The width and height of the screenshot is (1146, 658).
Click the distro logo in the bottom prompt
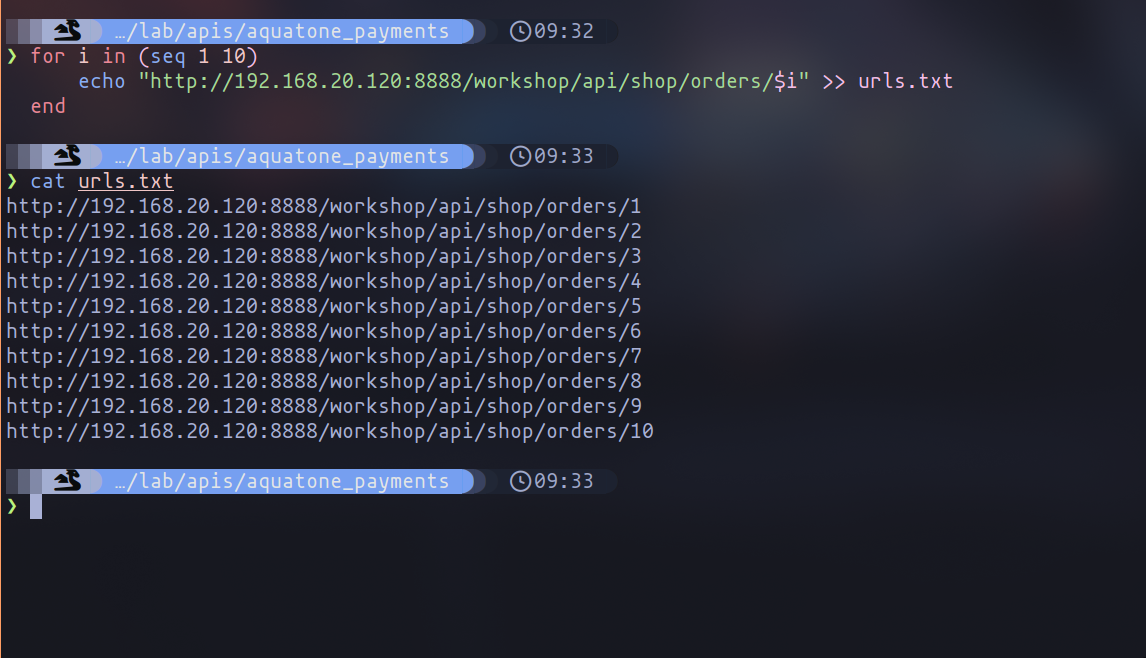click(x=67, y=481)
